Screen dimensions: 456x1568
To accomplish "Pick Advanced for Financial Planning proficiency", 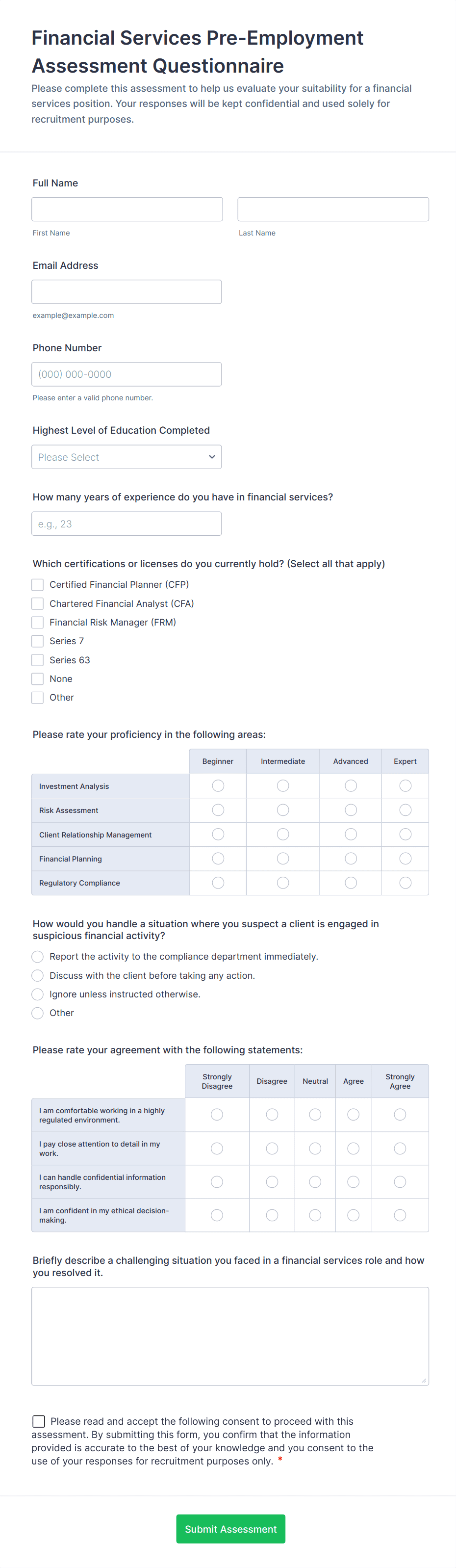I will 350,858.
